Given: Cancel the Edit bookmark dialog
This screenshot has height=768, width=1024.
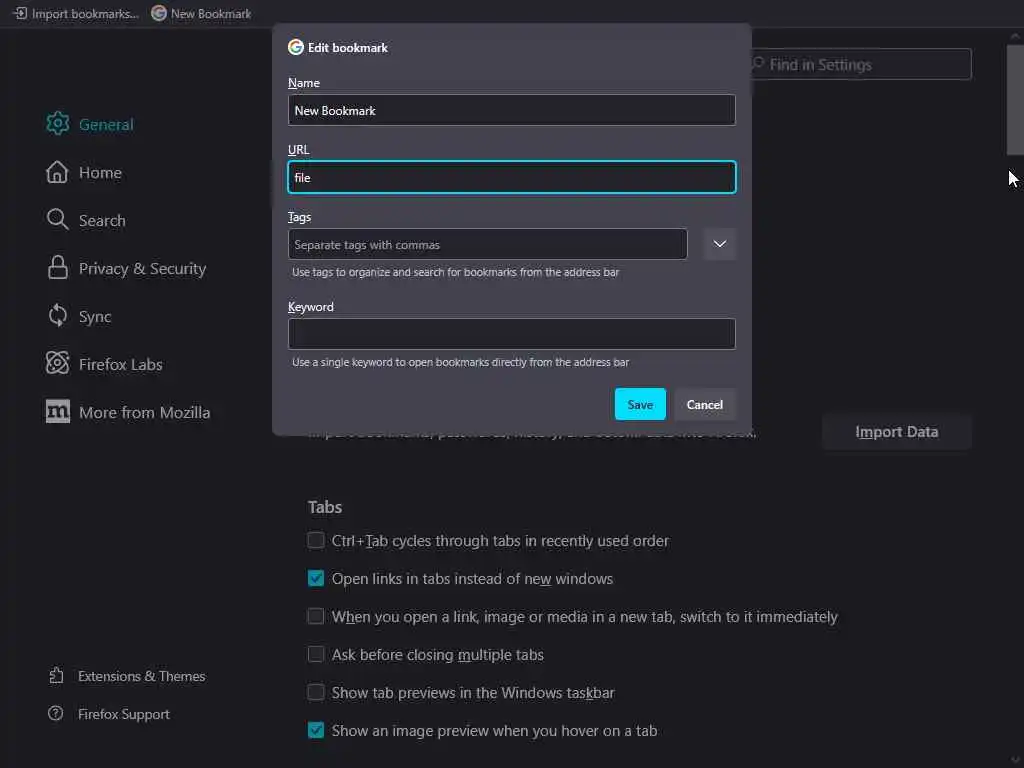Looking at the screenshot, I should (x=704, y=404).
